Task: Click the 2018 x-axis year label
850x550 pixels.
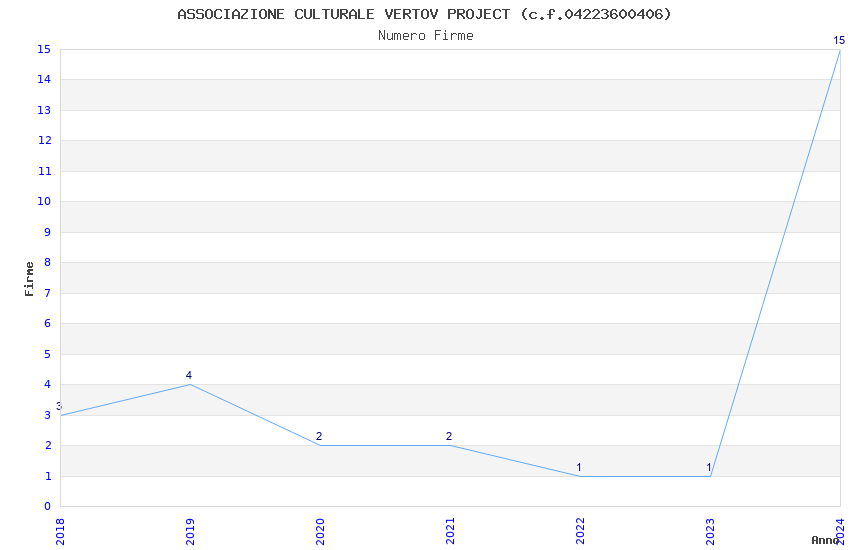Action: click(60, 532)
